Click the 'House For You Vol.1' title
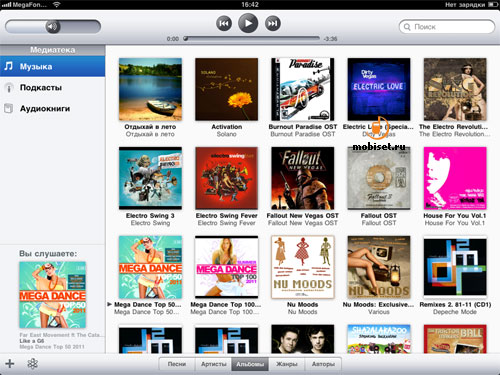 [x=455, y=216]
